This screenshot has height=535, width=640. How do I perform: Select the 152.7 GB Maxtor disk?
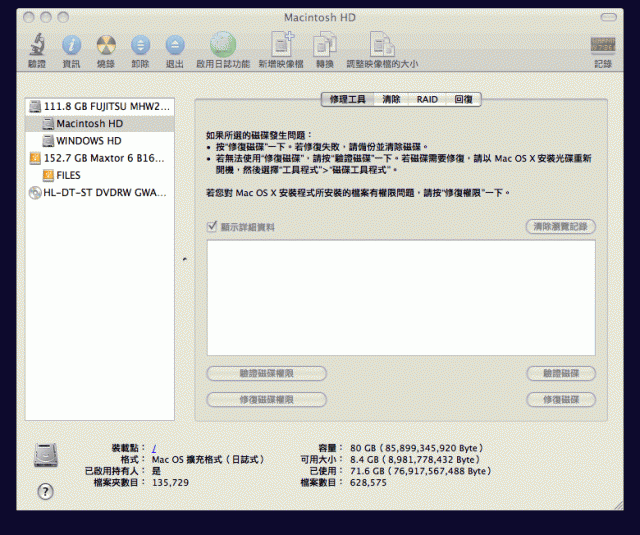(x=100, y=158)
